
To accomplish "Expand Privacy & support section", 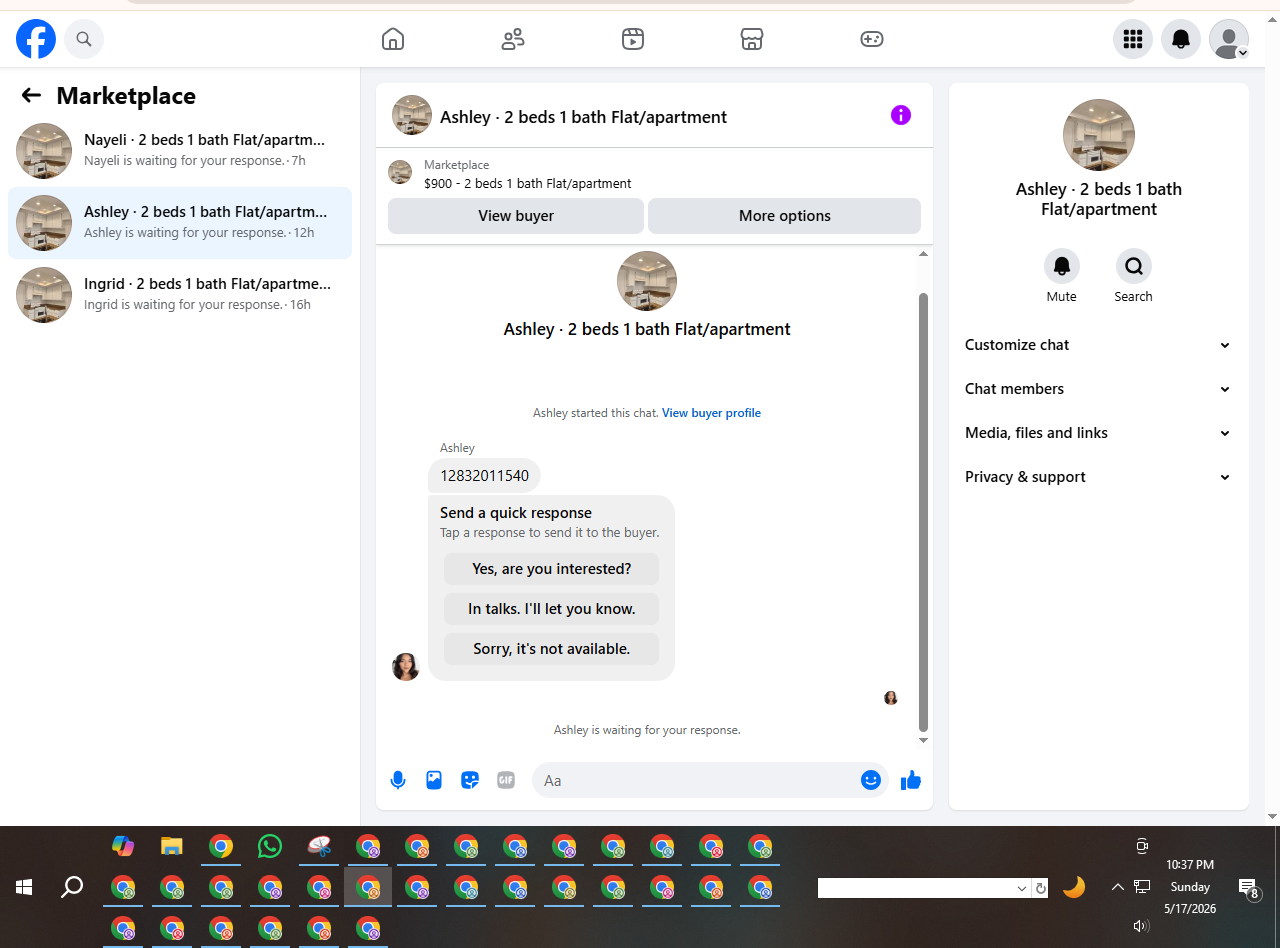I will click(x=1098, y=477).
